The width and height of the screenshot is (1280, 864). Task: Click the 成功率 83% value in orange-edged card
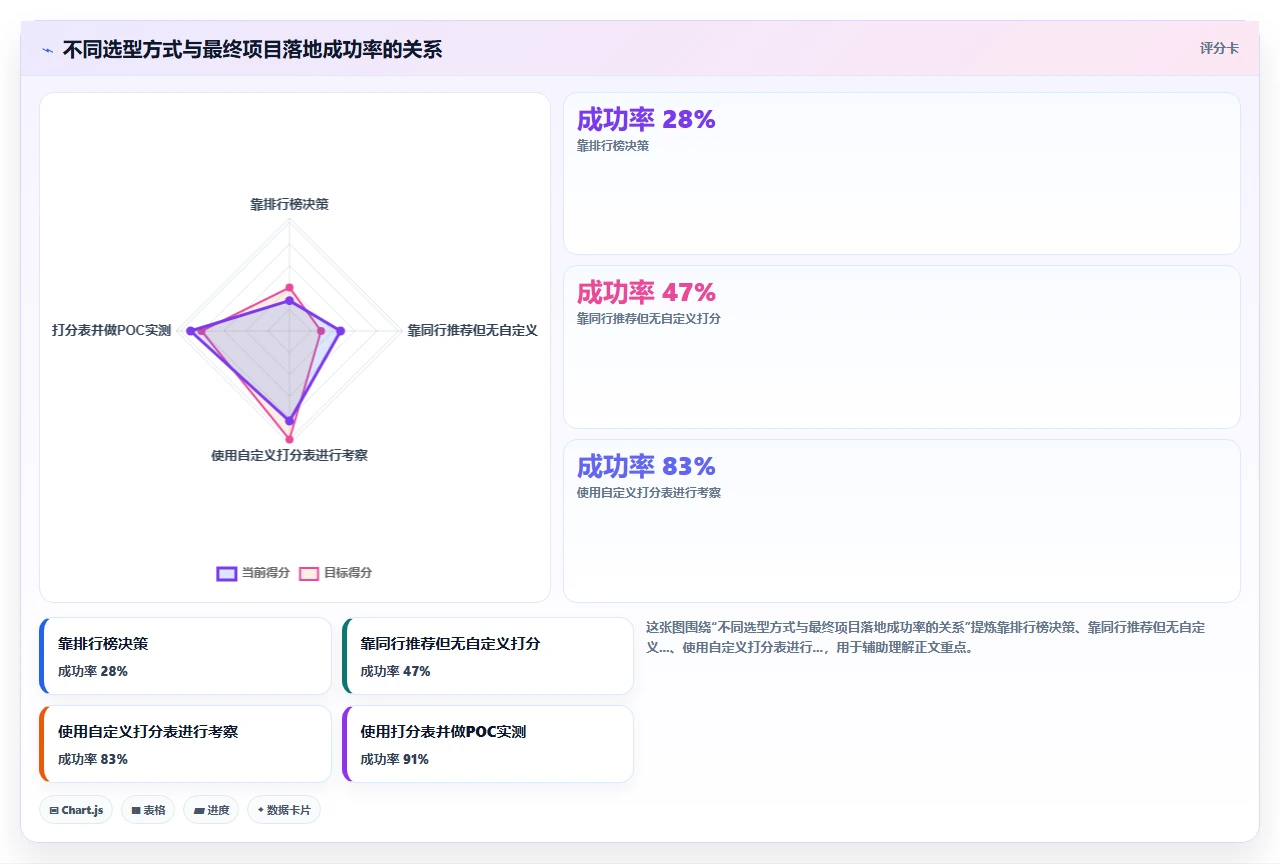pos(93,760)
